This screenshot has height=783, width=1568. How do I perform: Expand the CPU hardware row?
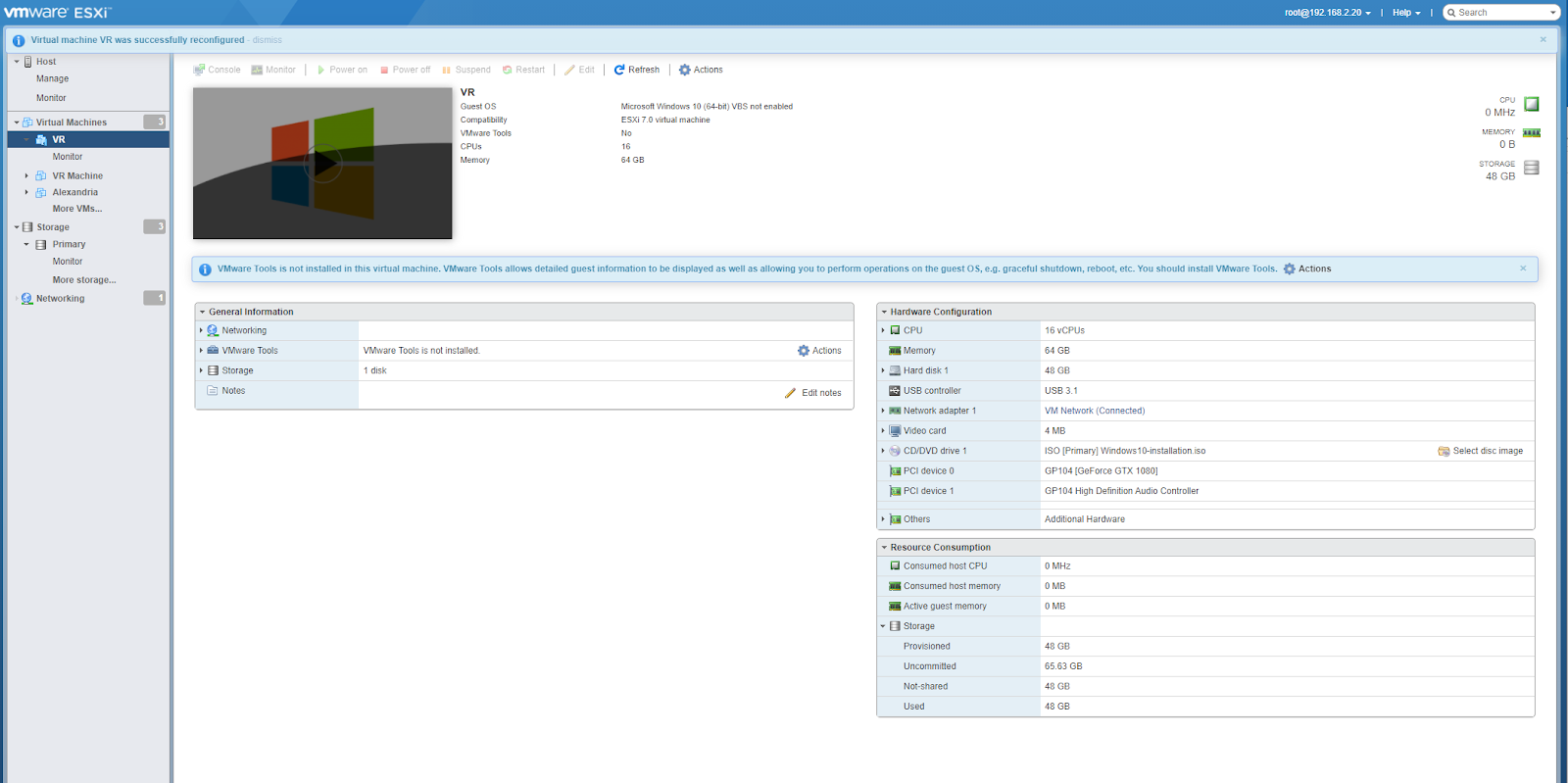(883, 331)
